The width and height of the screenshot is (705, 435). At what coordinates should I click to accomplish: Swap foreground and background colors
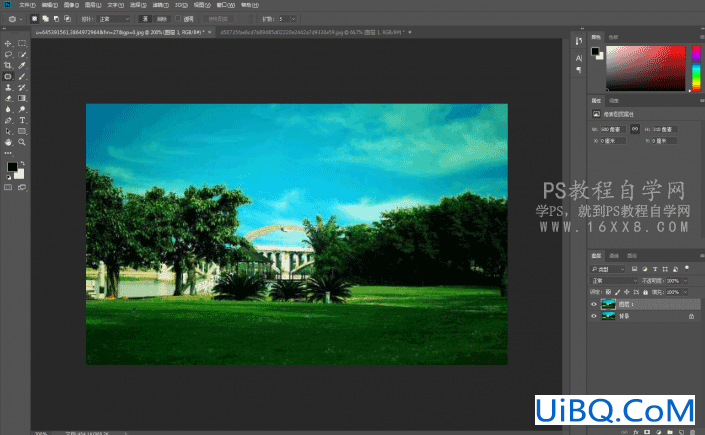(22, 163)
